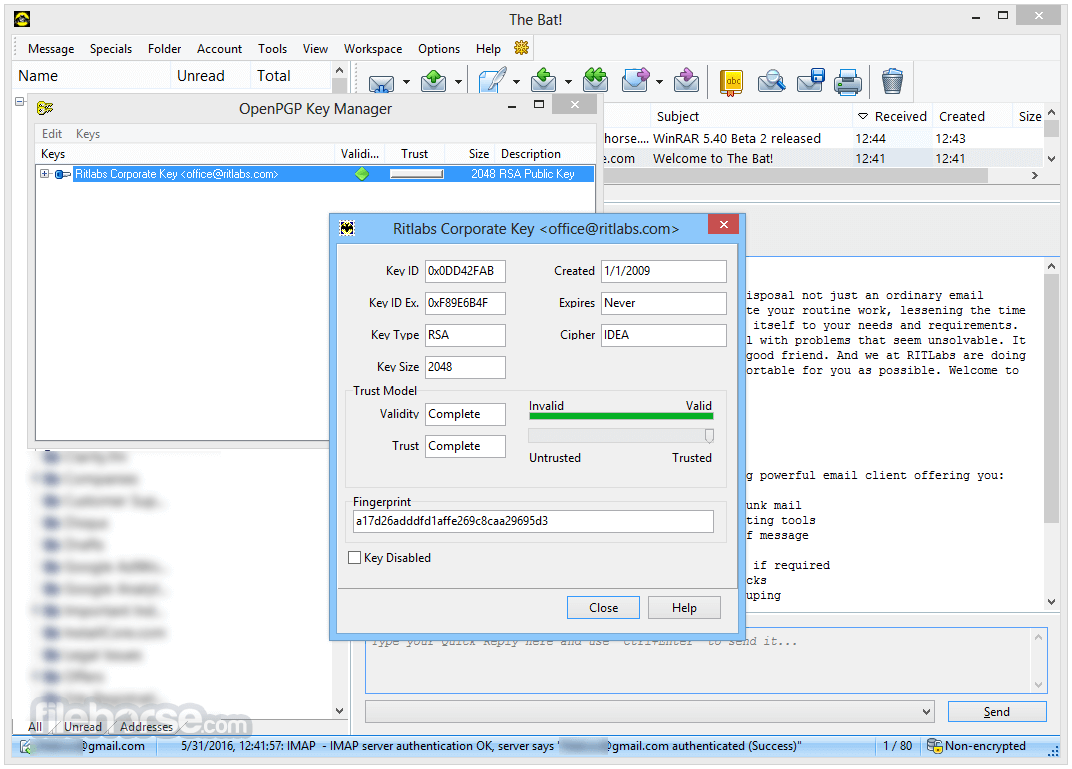This screenshot has width=1072, height=769.
Task: Open the Options menu
Action: (x=439, y=49)
